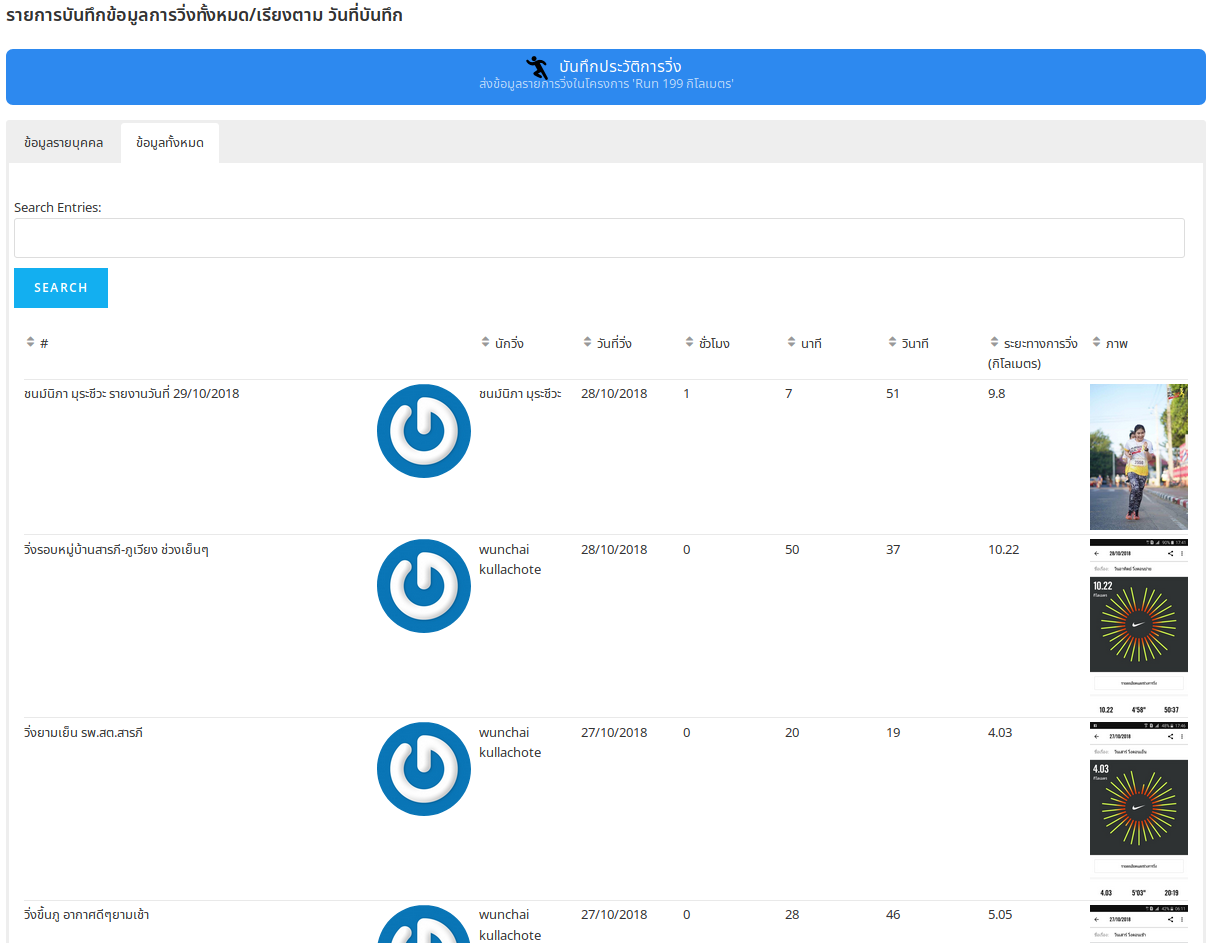Viewport: 1216px width, 943px height.
Task: Open the บันทึกประวัติการวิ่ง blue banner
Action: click(x=606, y=77)
